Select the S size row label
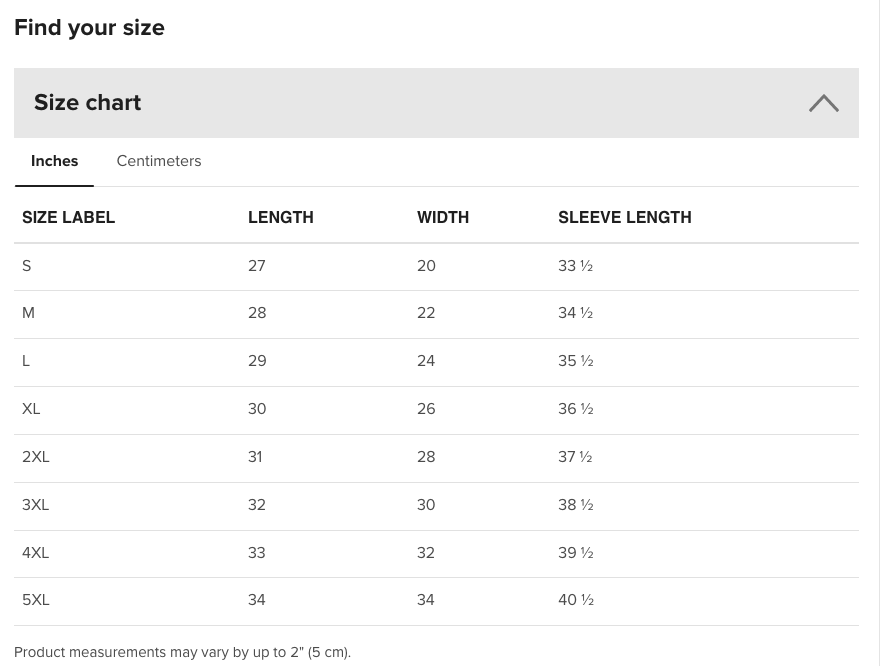 coord(26,266)
